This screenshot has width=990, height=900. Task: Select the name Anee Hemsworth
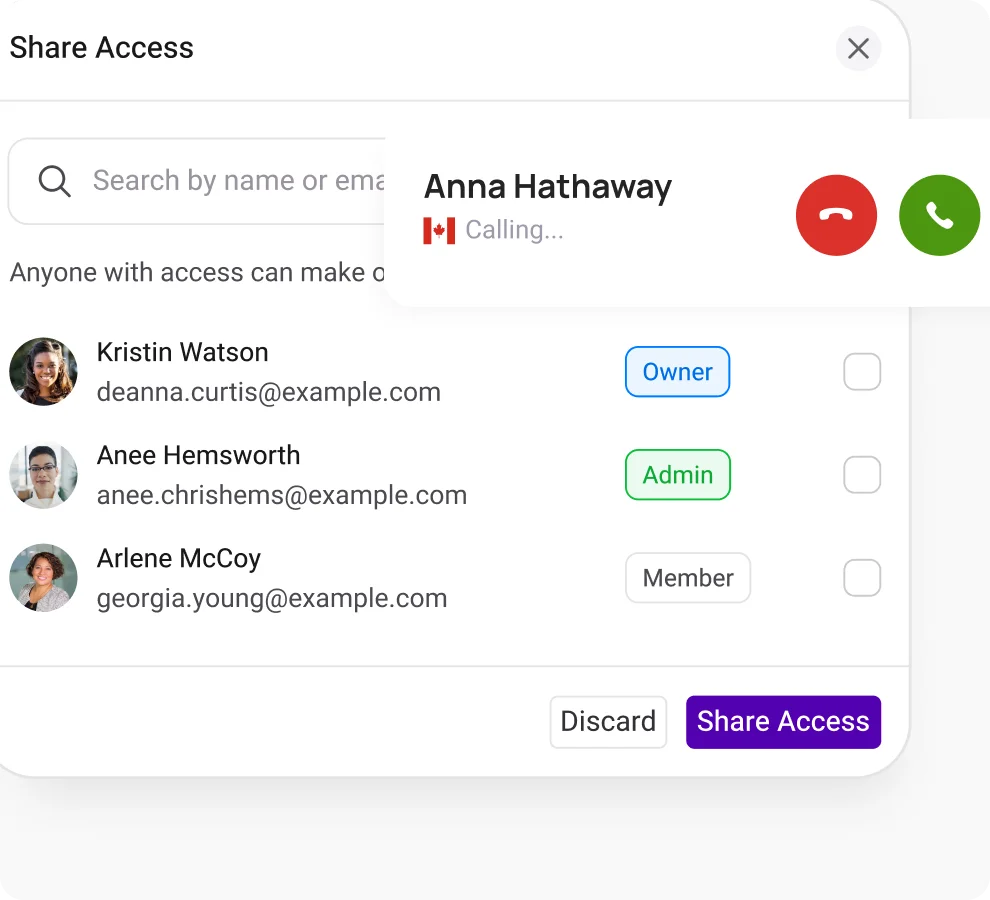[198, 455]
